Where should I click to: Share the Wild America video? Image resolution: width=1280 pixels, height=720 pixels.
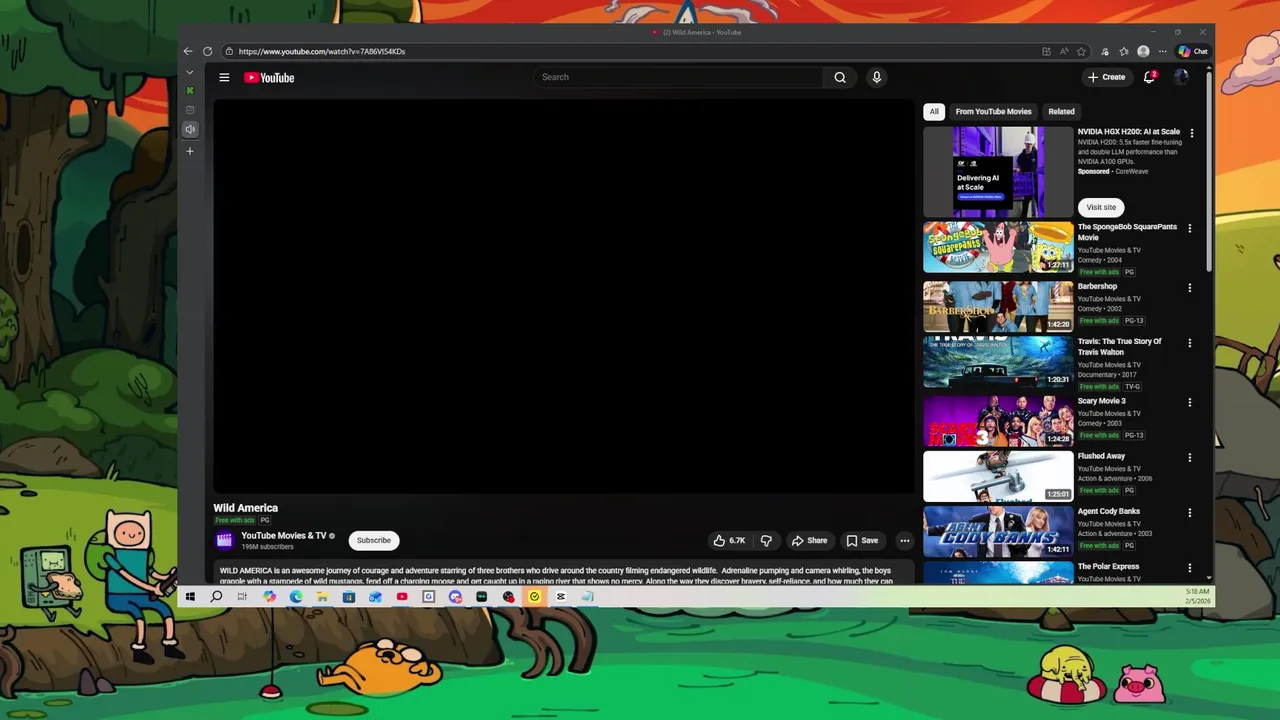pos(810,540)
